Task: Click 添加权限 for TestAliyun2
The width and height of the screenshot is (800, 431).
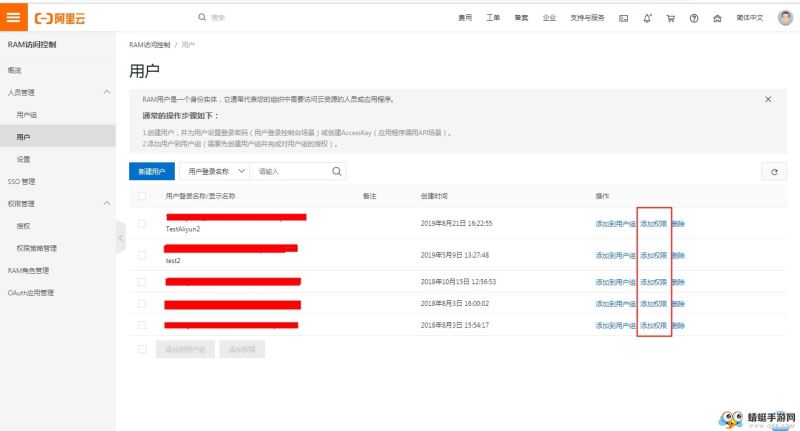Action: (x=654, y=223)
